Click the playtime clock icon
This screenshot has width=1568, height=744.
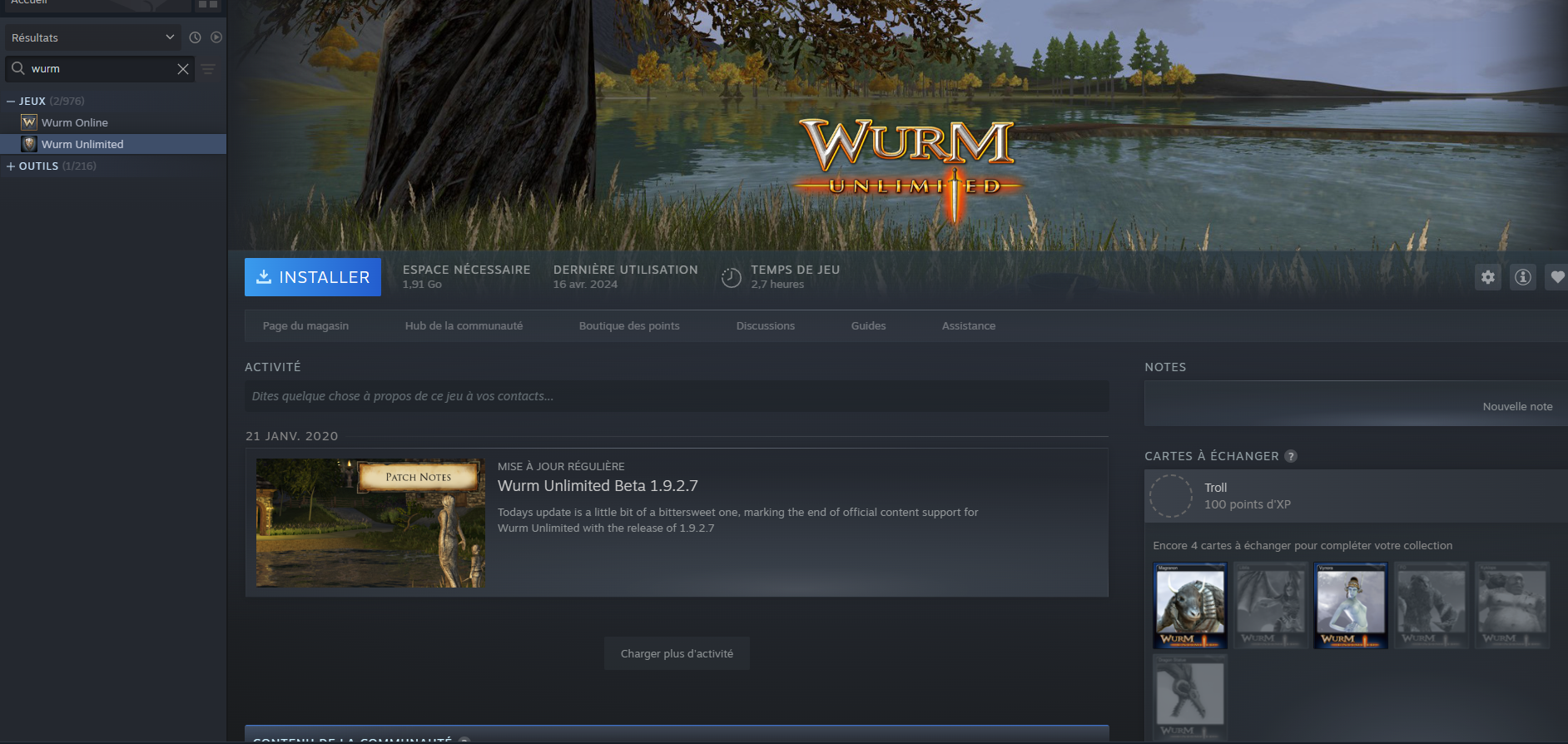(x=731, y=278)
